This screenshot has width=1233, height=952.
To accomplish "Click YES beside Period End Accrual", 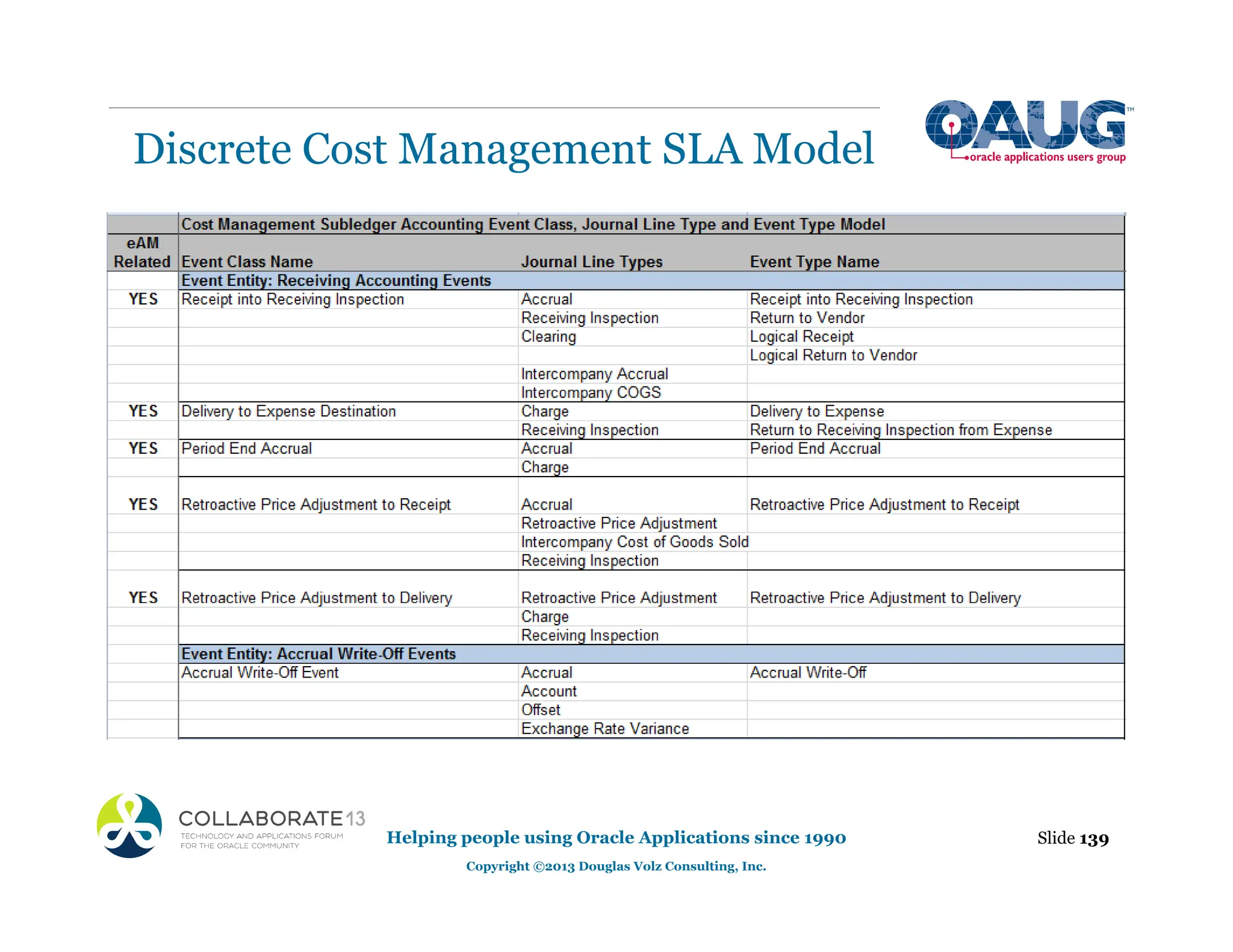I will click(143, 448).
